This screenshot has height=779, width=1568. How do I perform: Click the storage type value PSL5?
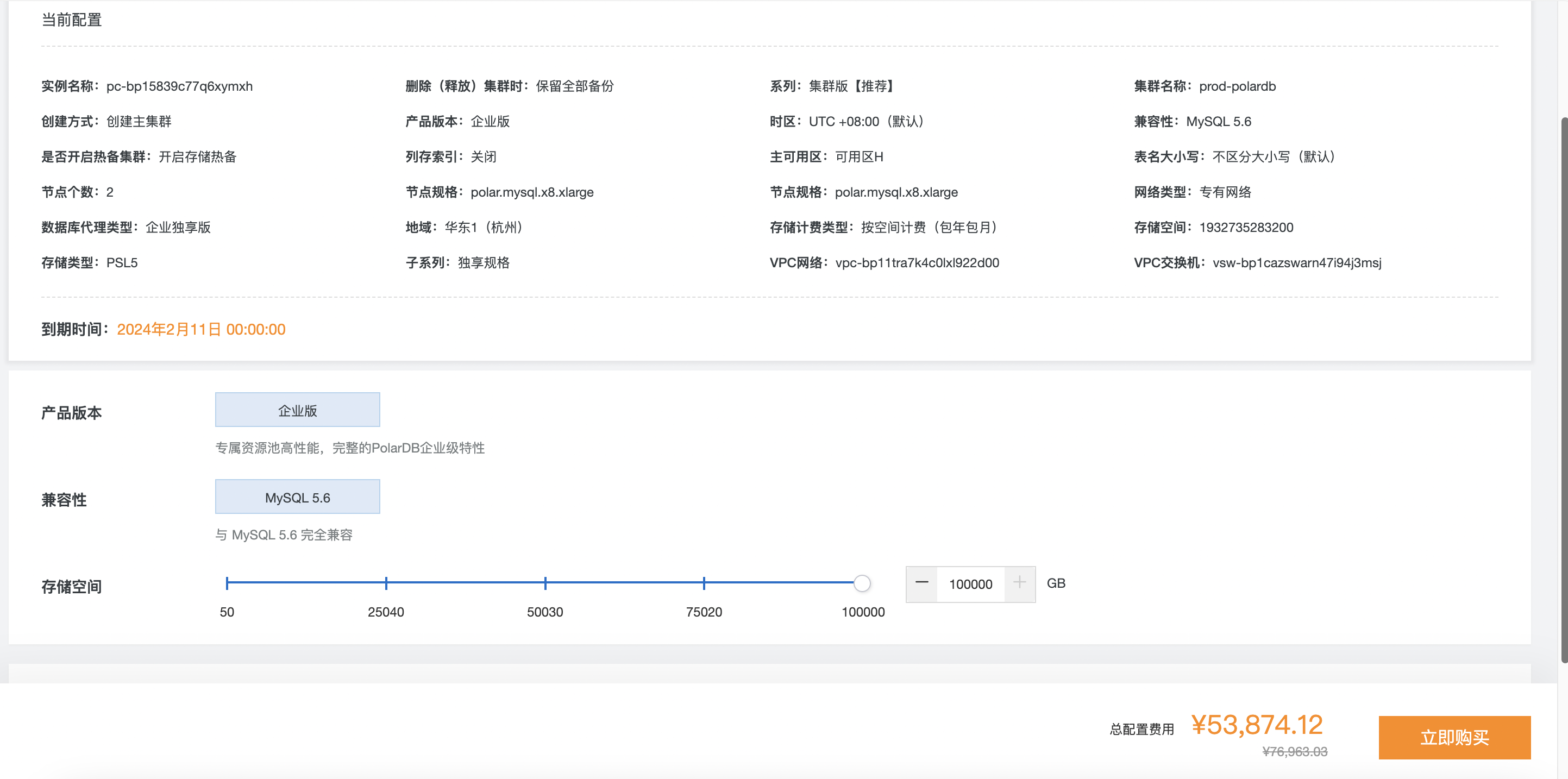point(122,263)
